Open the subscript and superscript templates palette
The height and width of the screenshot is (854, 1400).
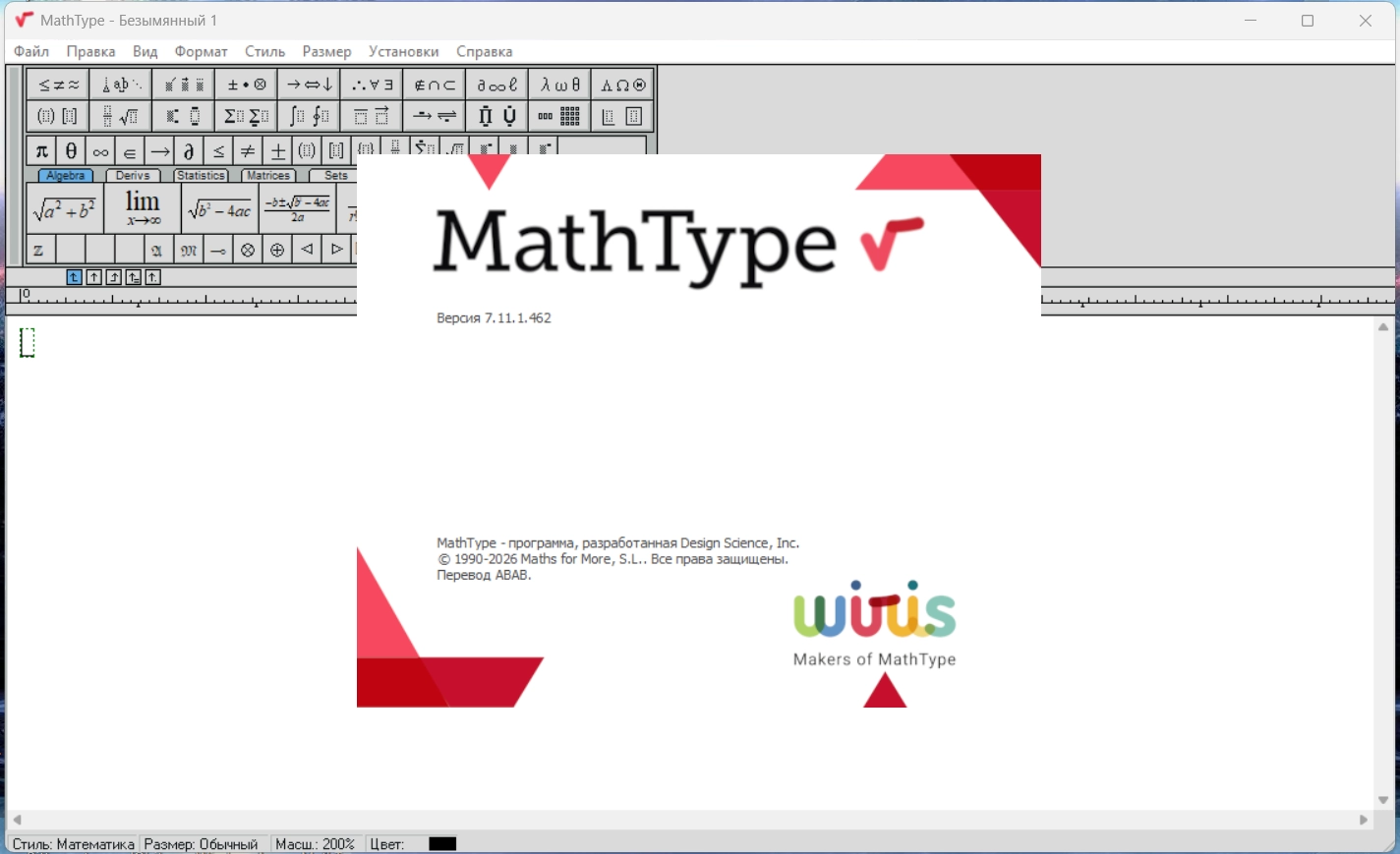(x=184, y=116)
